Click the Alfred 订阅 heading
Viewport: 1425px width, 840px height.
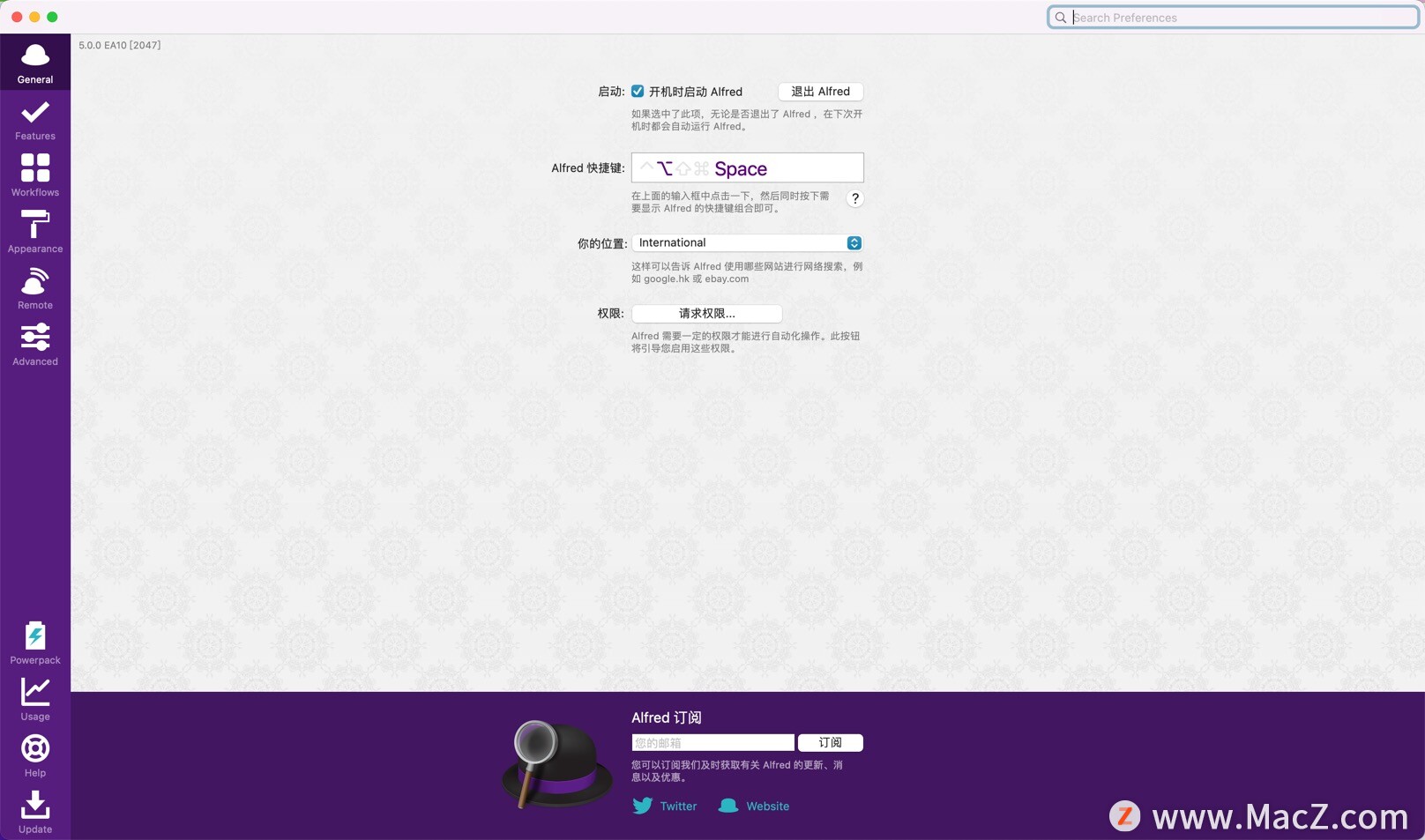point(667,717)
